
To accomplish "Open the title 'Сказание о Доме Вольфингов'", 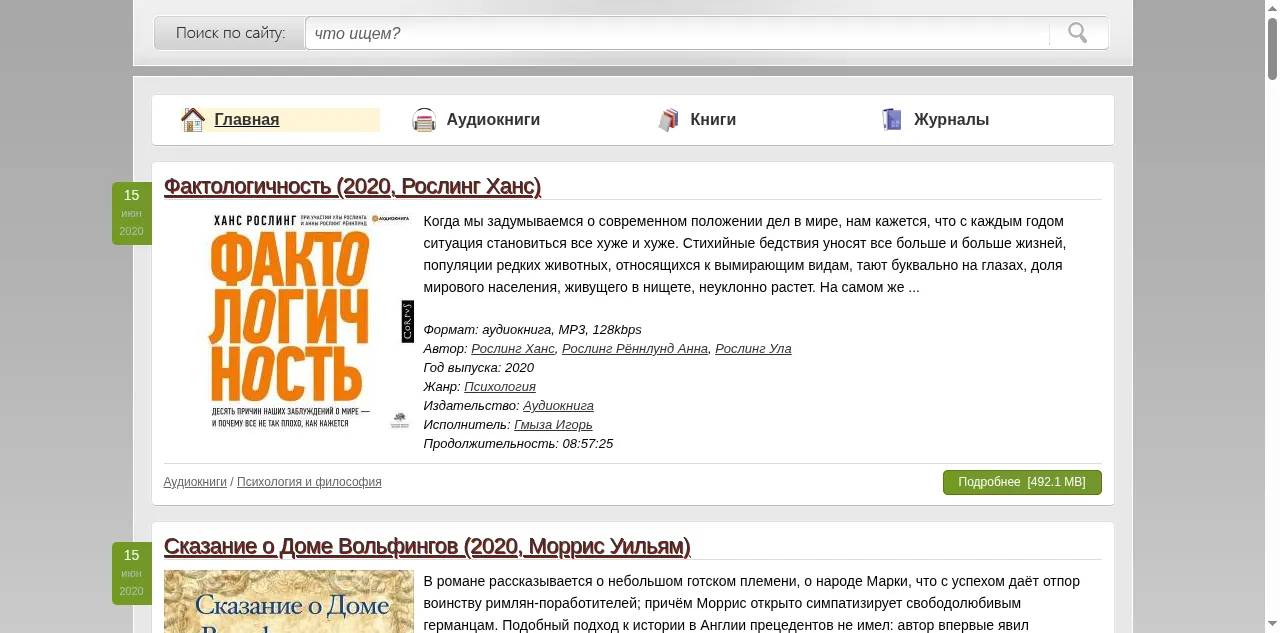I will [427, 546].
